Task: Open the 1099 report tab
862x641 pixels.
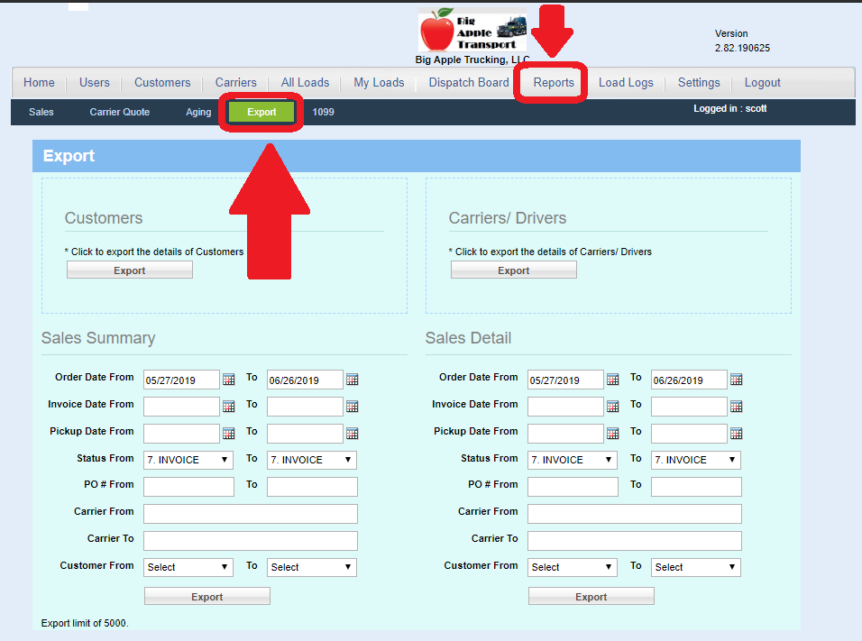Action: point(323,112)
